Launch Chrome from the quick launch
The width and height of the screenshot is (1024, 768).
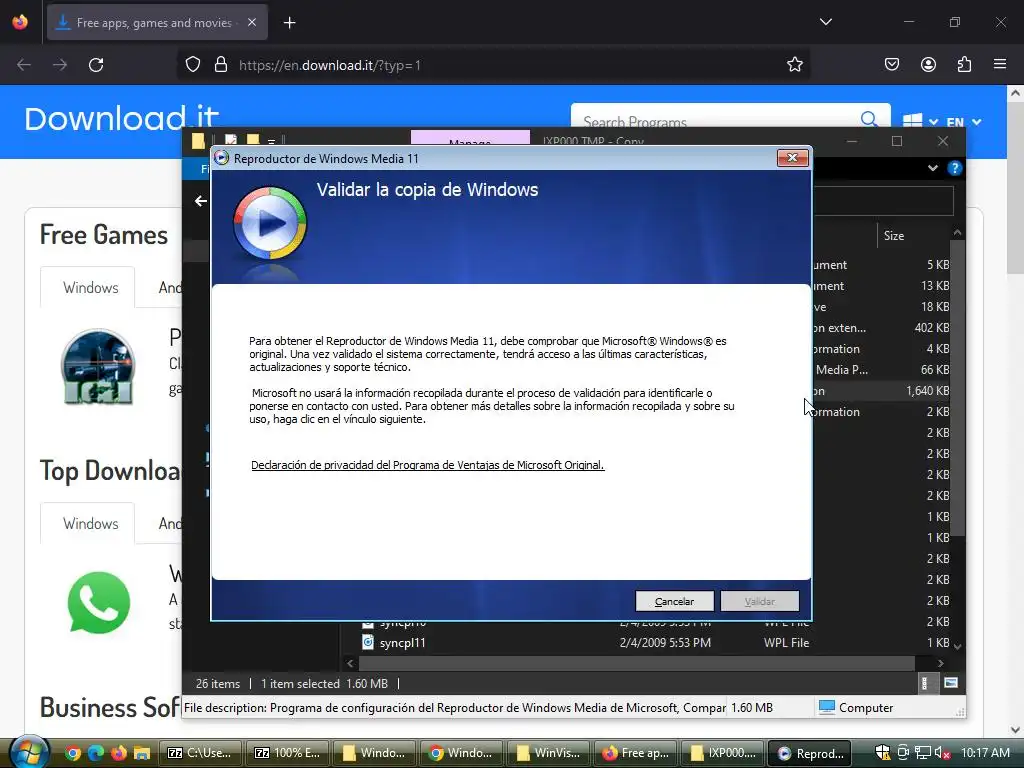[72, 753]
